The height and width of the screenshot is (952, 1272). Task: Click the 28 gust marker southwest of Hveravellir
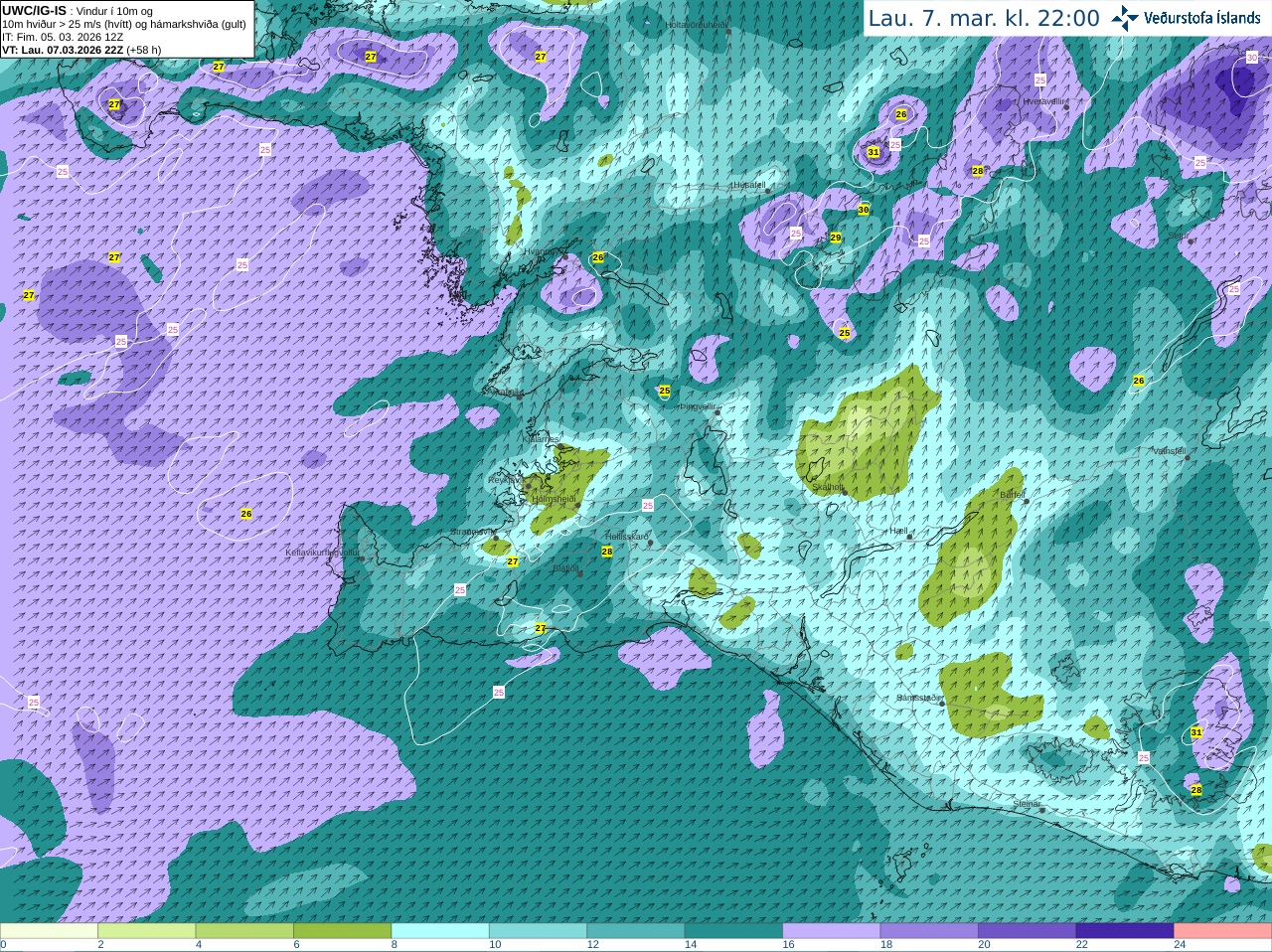tap(978, 171)
